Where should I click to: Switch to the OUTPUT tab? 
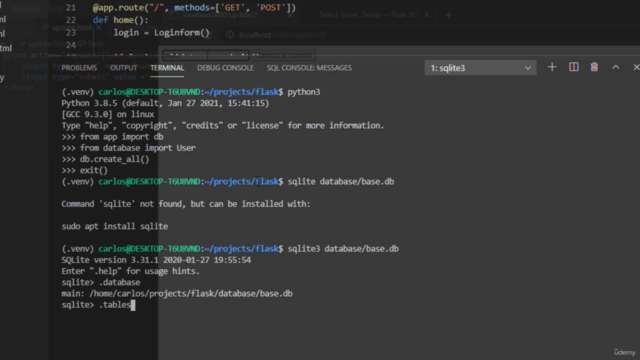tap(123, 68)
